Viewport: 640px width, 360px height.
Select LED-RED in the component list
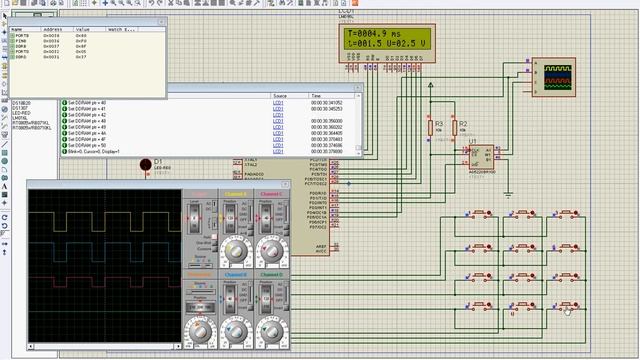(22, 113)
